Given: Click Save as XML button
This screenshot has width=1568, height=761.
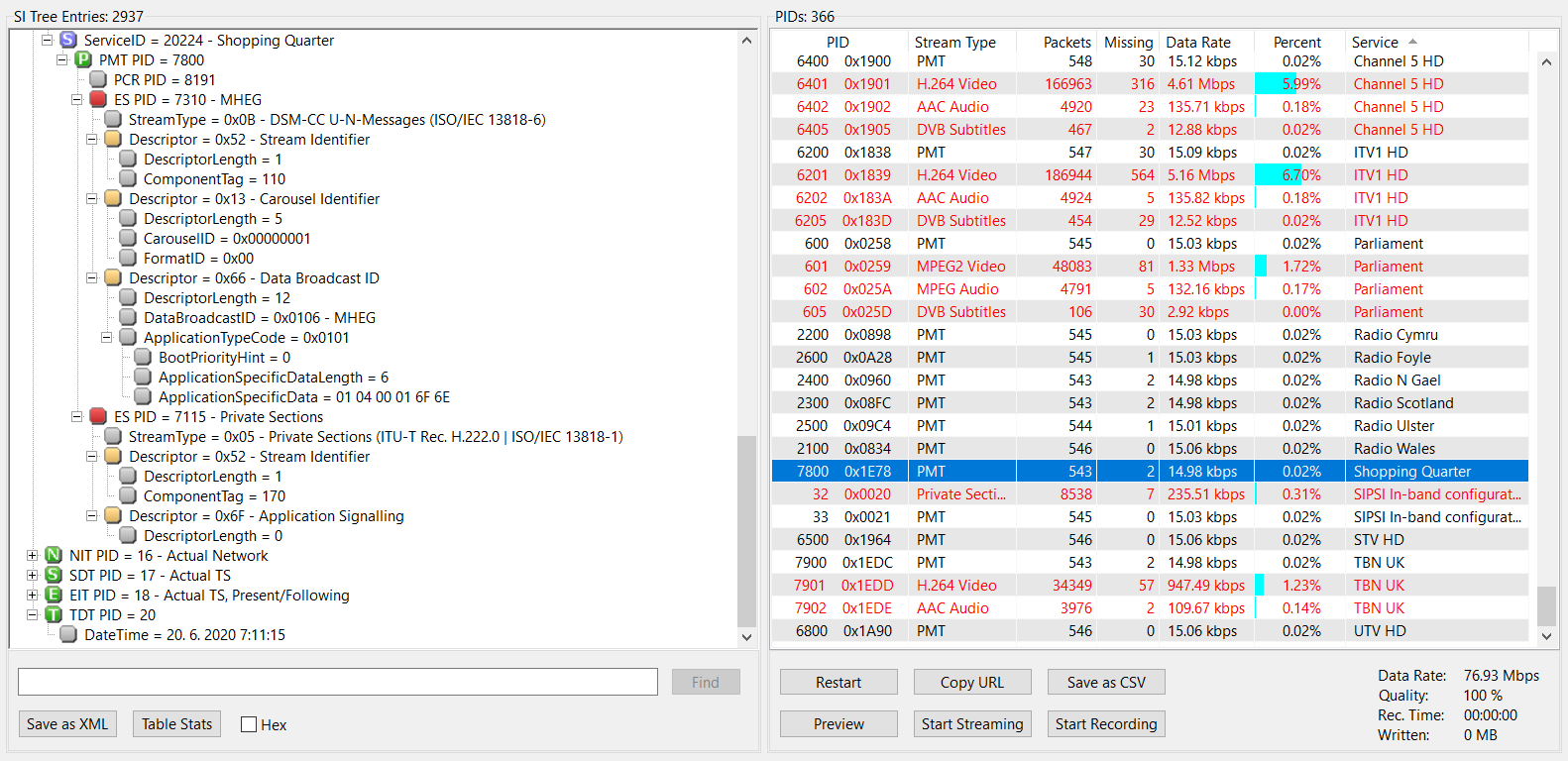Looking at the screenshot, I should 67,724.
